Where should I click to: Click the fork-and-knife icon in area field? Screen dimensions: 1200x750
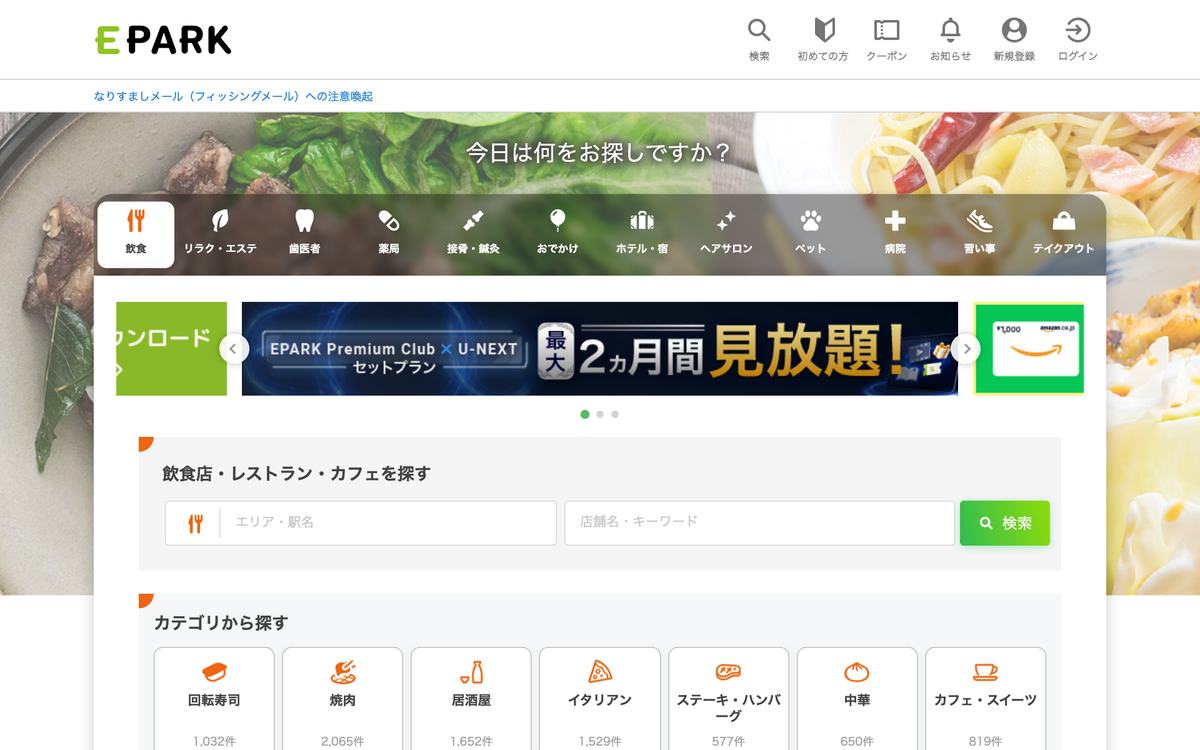click(195, 523)
